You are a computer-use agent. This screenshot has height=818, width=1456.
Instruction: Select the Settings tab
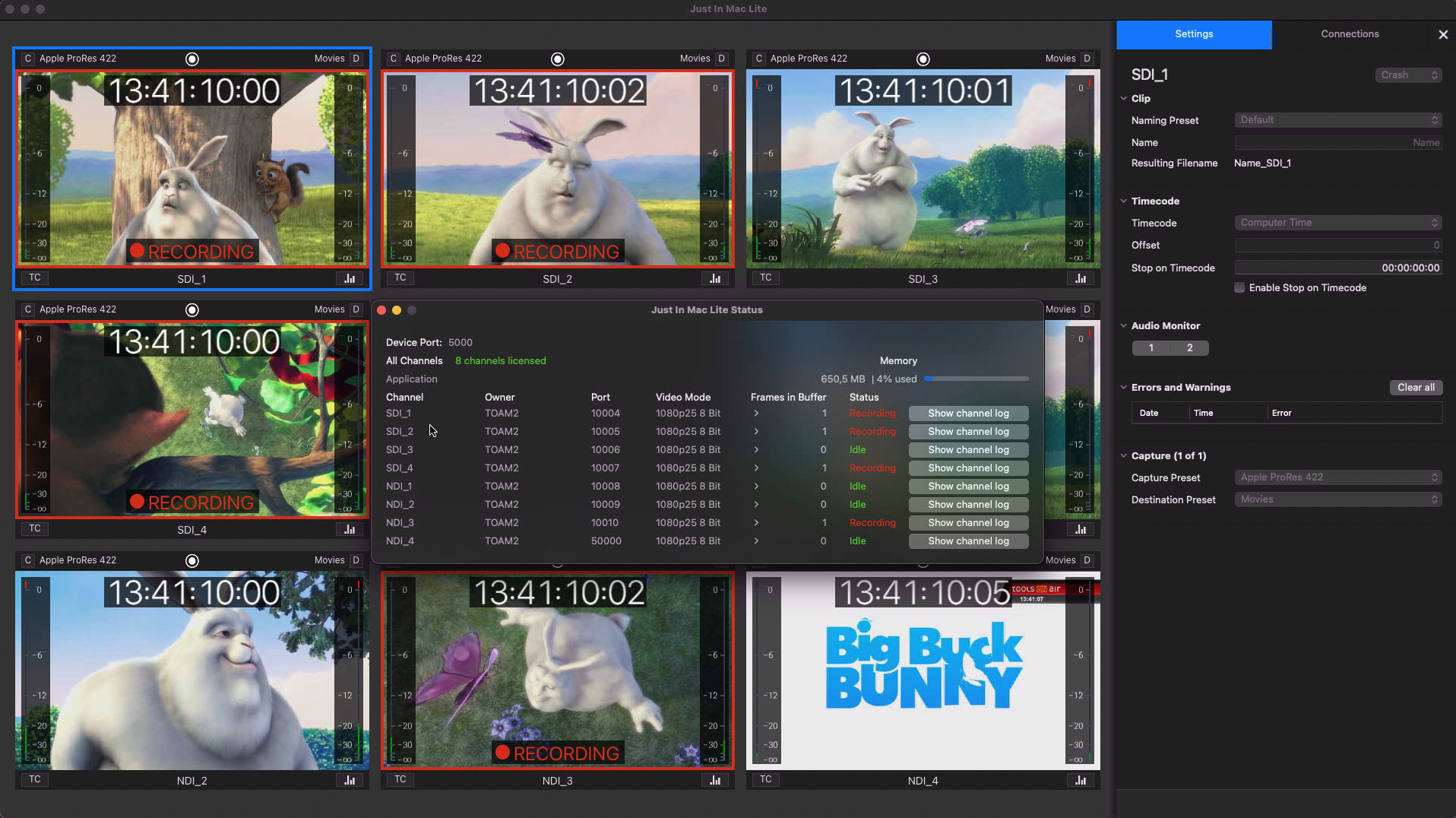click(1194, 34)
